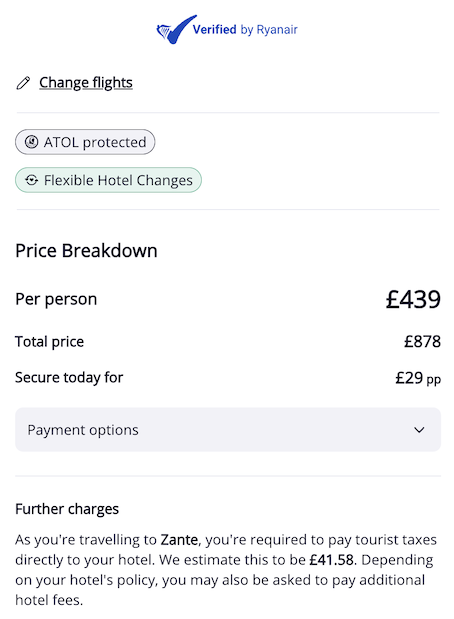454x619 pixels.
Task: Click the Price Breakdown heading
Action: tap(86, 251)
